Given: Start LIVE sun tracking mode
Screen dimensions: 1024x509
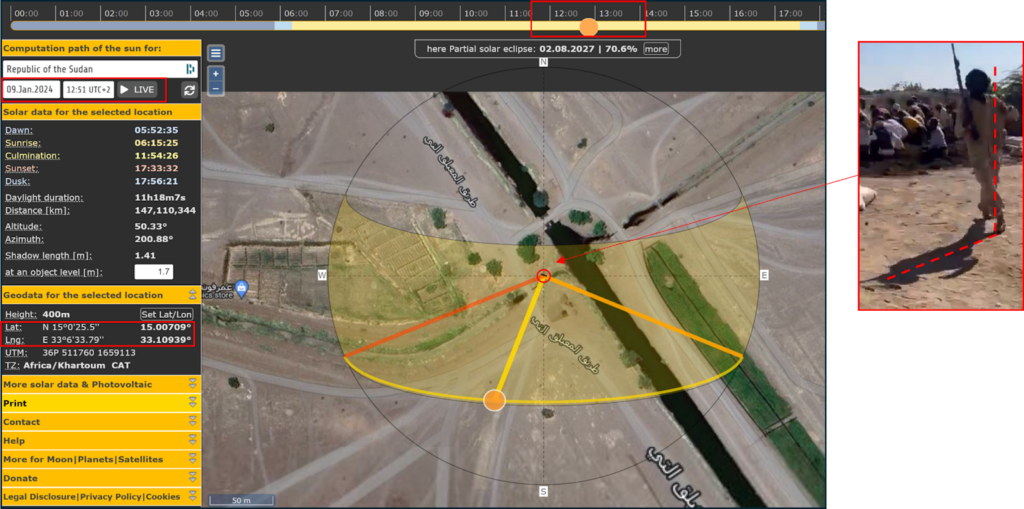Looking at the screenshot, I should click(x=137, y=90).
